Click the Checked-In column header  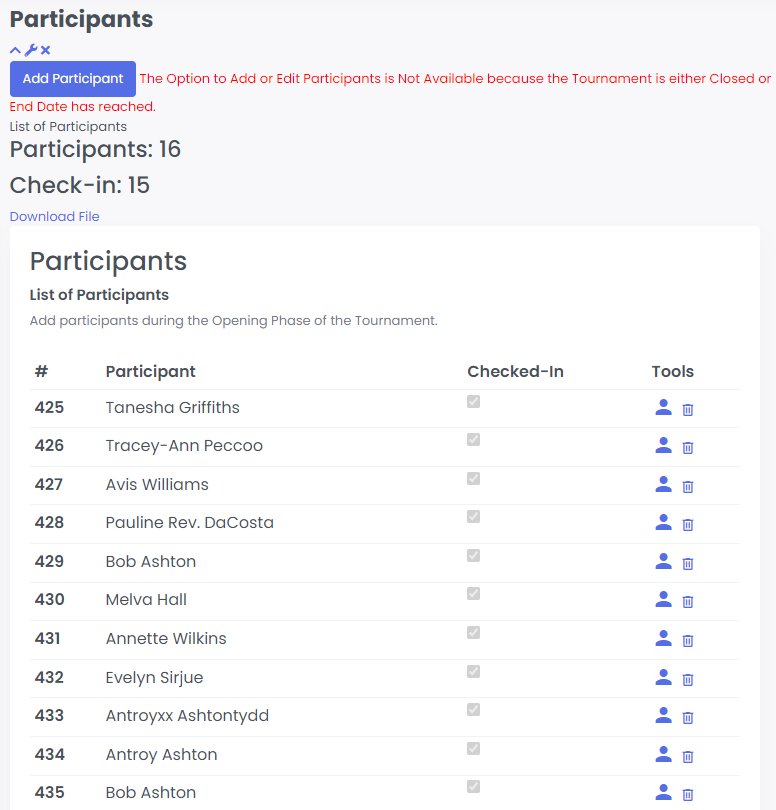pyautogui.click(x=515, y=371)
